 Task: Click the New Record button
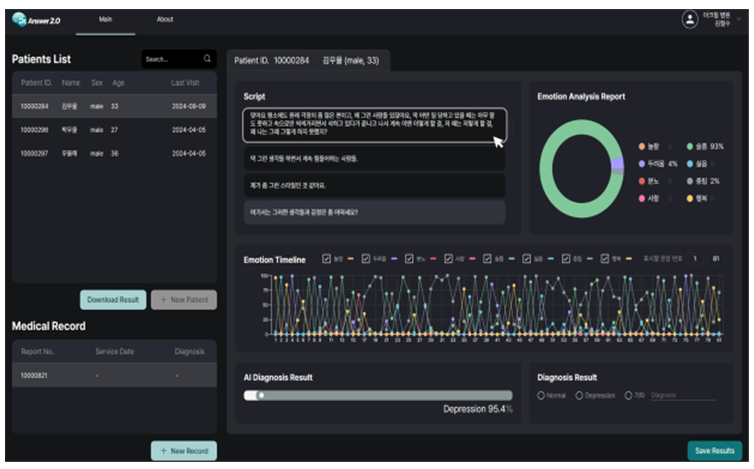click(x=183, y=451)
